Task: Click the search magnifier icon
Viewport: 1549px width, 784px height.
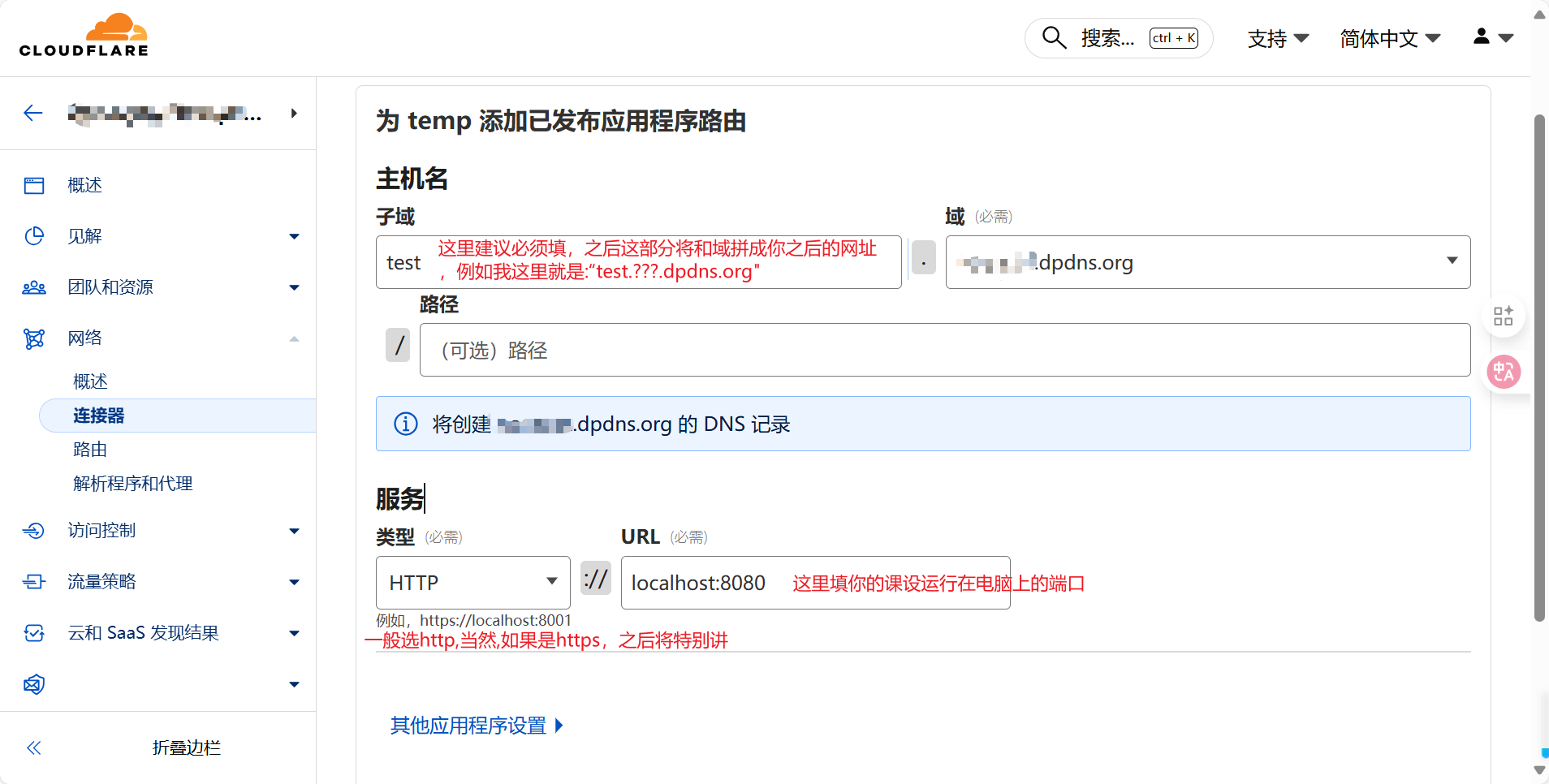Action: (x=1054, y=37)
